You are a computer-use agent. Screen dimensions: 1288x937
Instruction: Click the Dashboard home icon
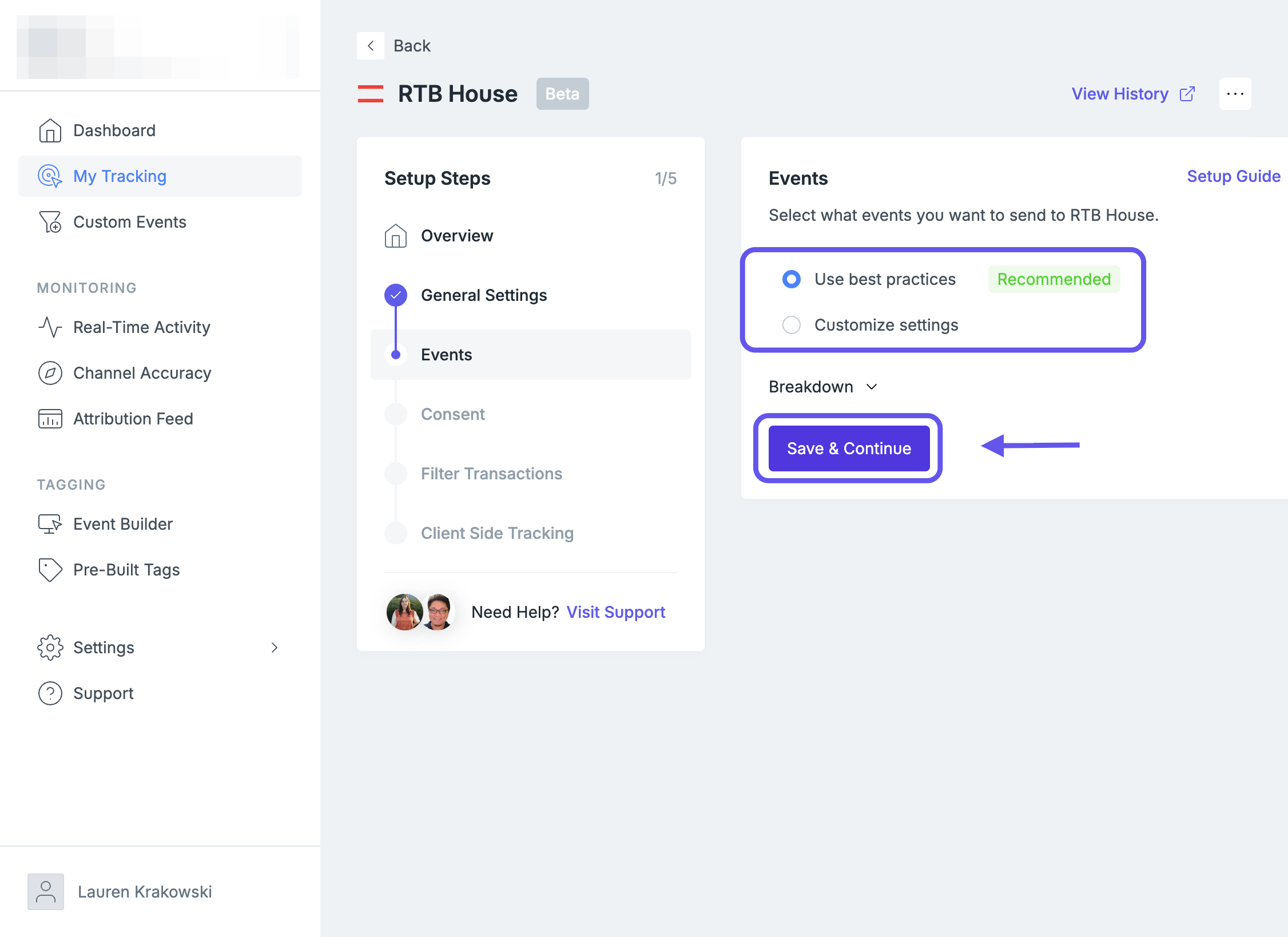(50, 130)
